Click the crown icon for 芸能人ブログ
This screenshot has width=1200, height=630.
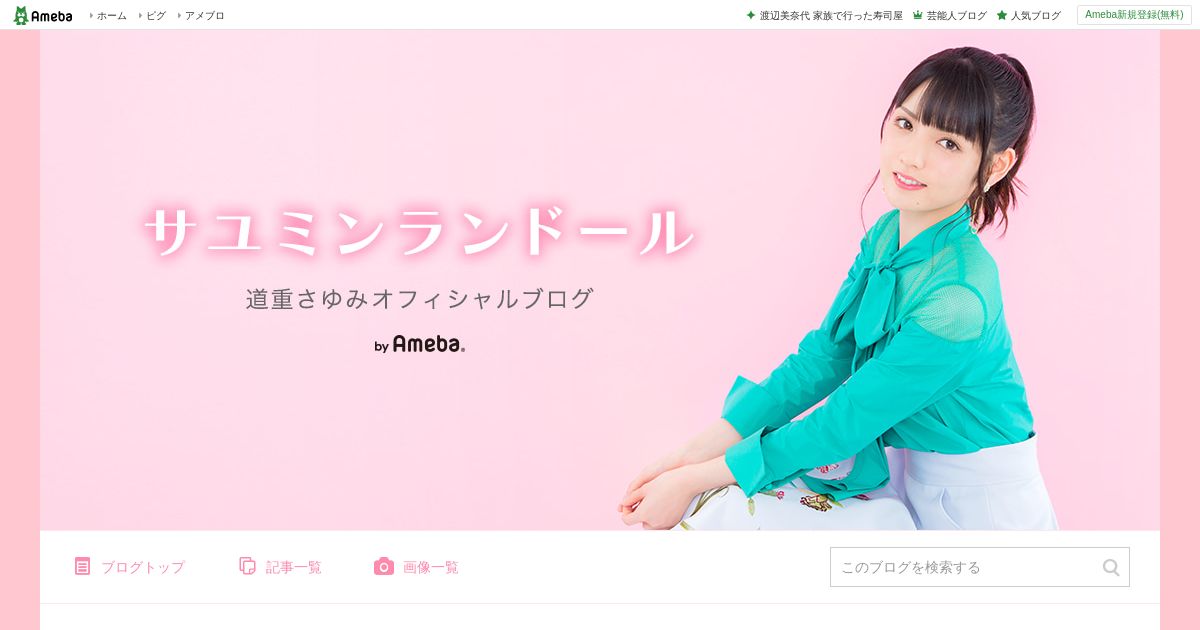(918, 15)
